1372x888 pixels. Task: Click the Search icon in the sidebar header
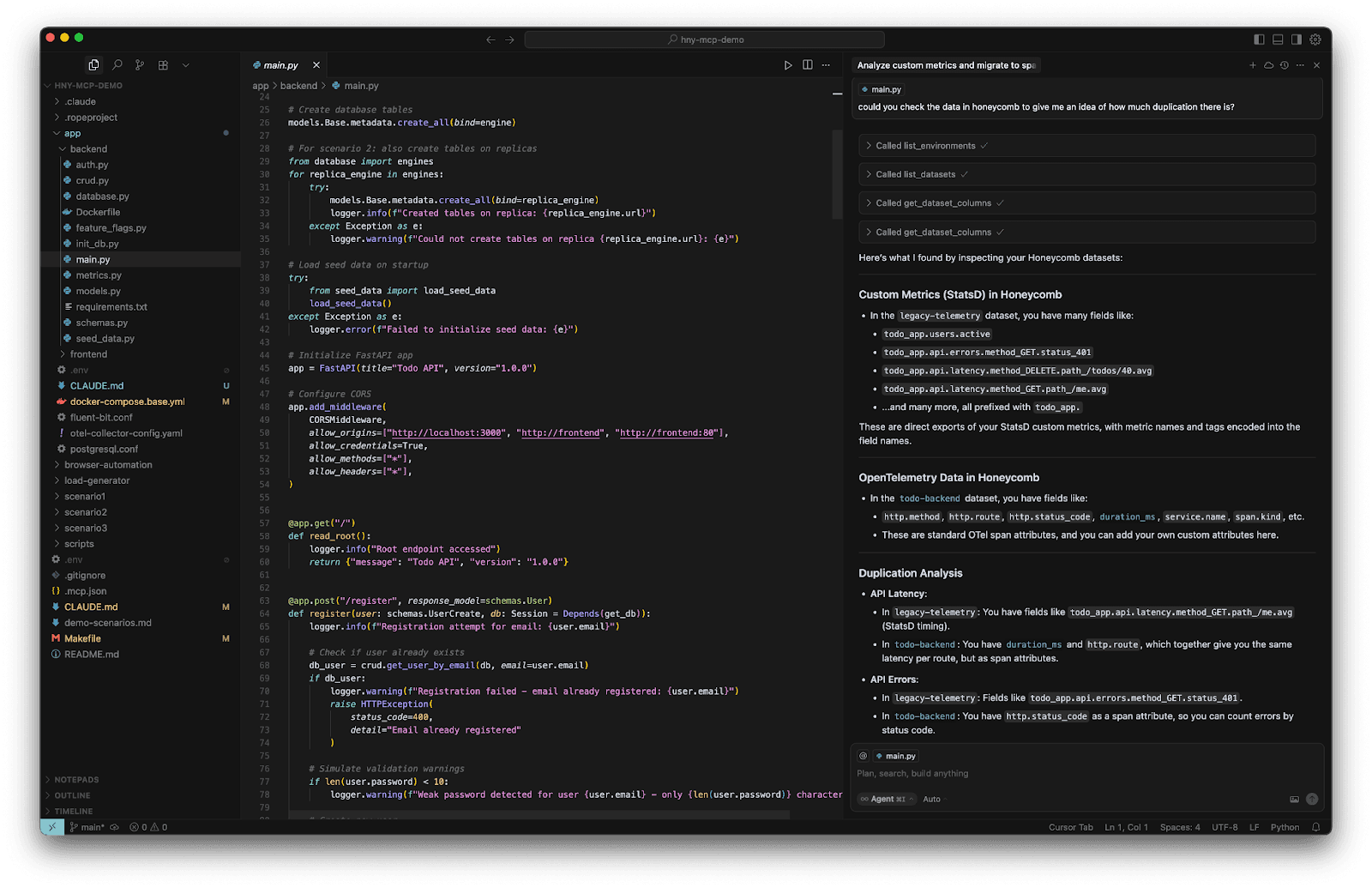(x=117, y=65)
